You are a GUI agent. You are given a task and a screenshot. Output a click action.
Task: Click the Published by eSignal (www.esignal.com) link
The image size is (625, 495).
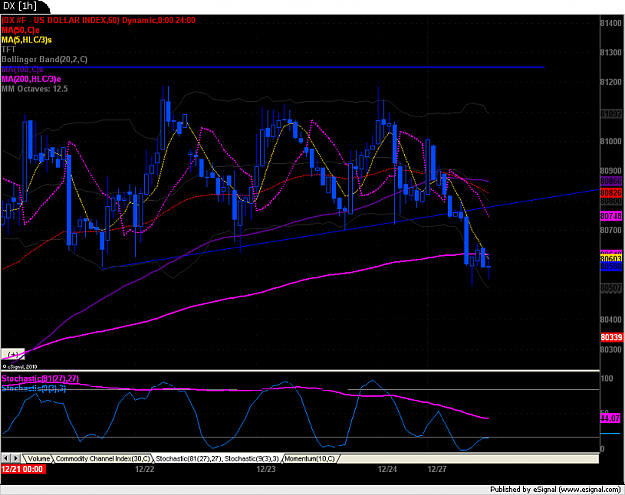pyautogui.click(x=555, y=489)
